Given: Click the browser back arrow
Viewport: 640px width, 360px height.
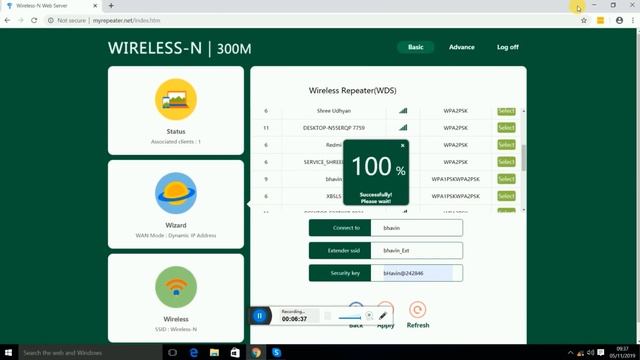Looking at the screenshot, I should coord(7,20).
